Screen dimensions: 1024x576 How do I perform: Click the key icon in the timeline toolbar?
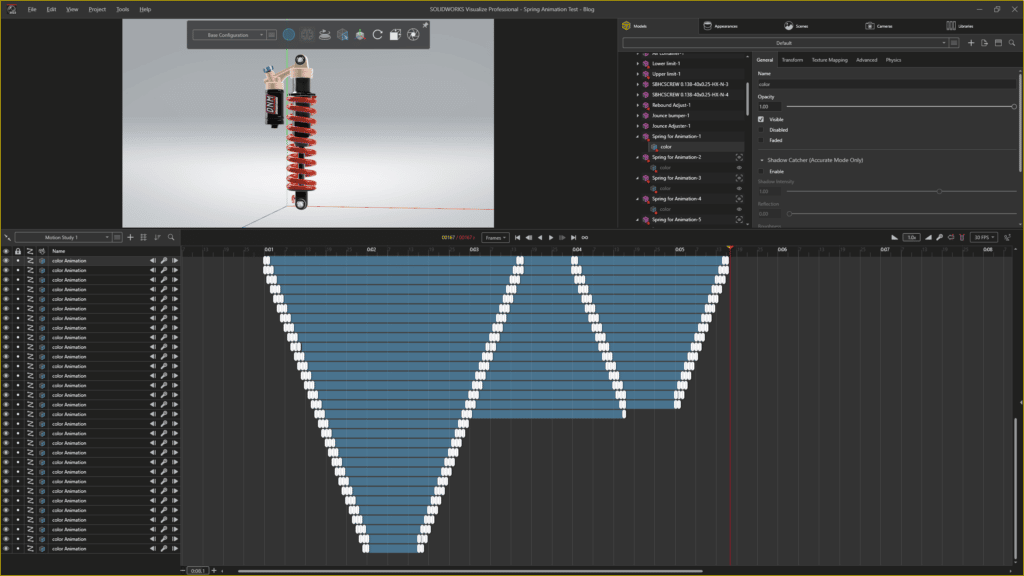coord(941,238)
